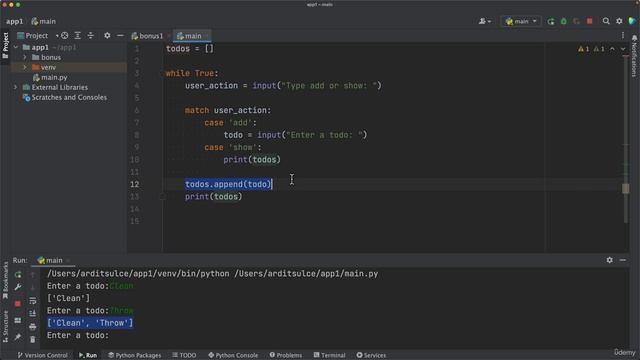Click main breadcrumb in navigation bar
640x360 pixels.
click(44, 21)
